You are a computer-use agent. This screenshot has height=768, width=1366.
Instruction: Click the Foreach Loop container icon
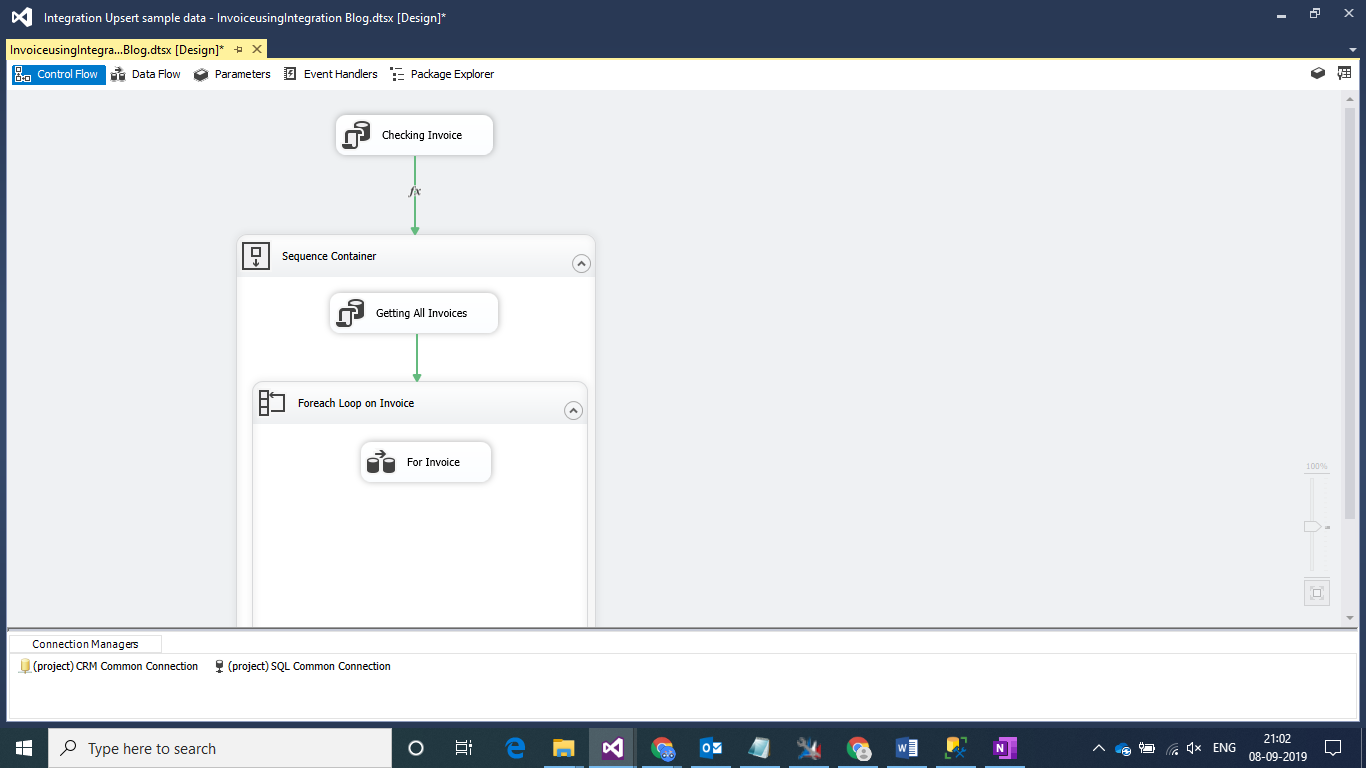(x=272, y=403)
